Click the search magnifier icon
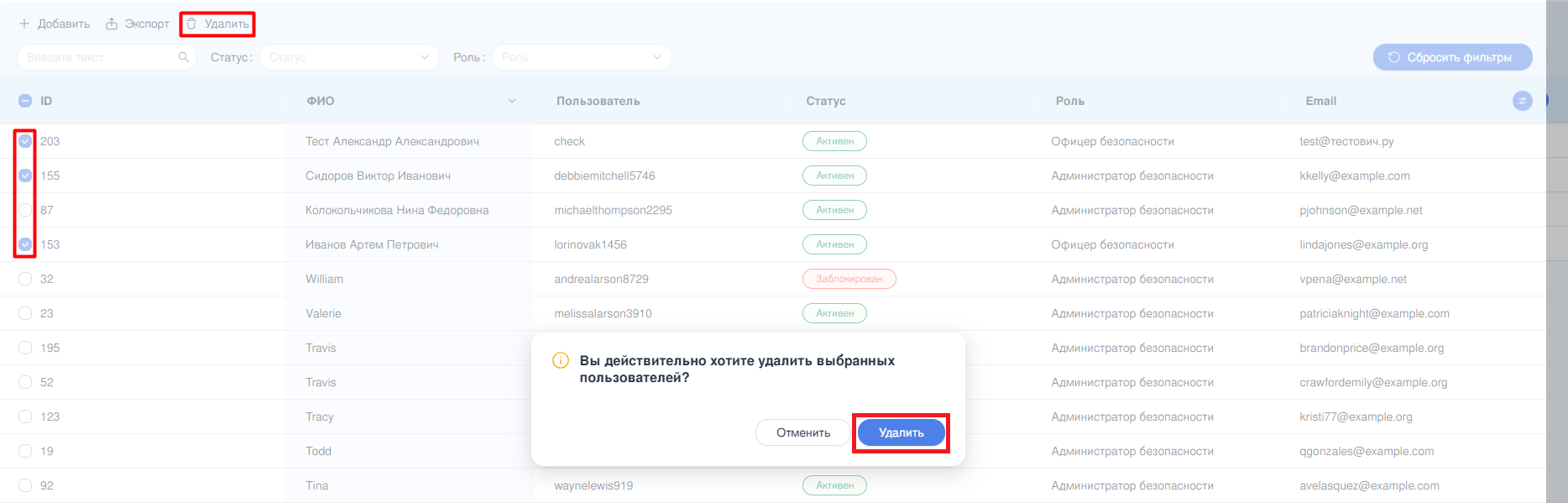The height and width of the screenshot is (503, 1568). point(184,57)
